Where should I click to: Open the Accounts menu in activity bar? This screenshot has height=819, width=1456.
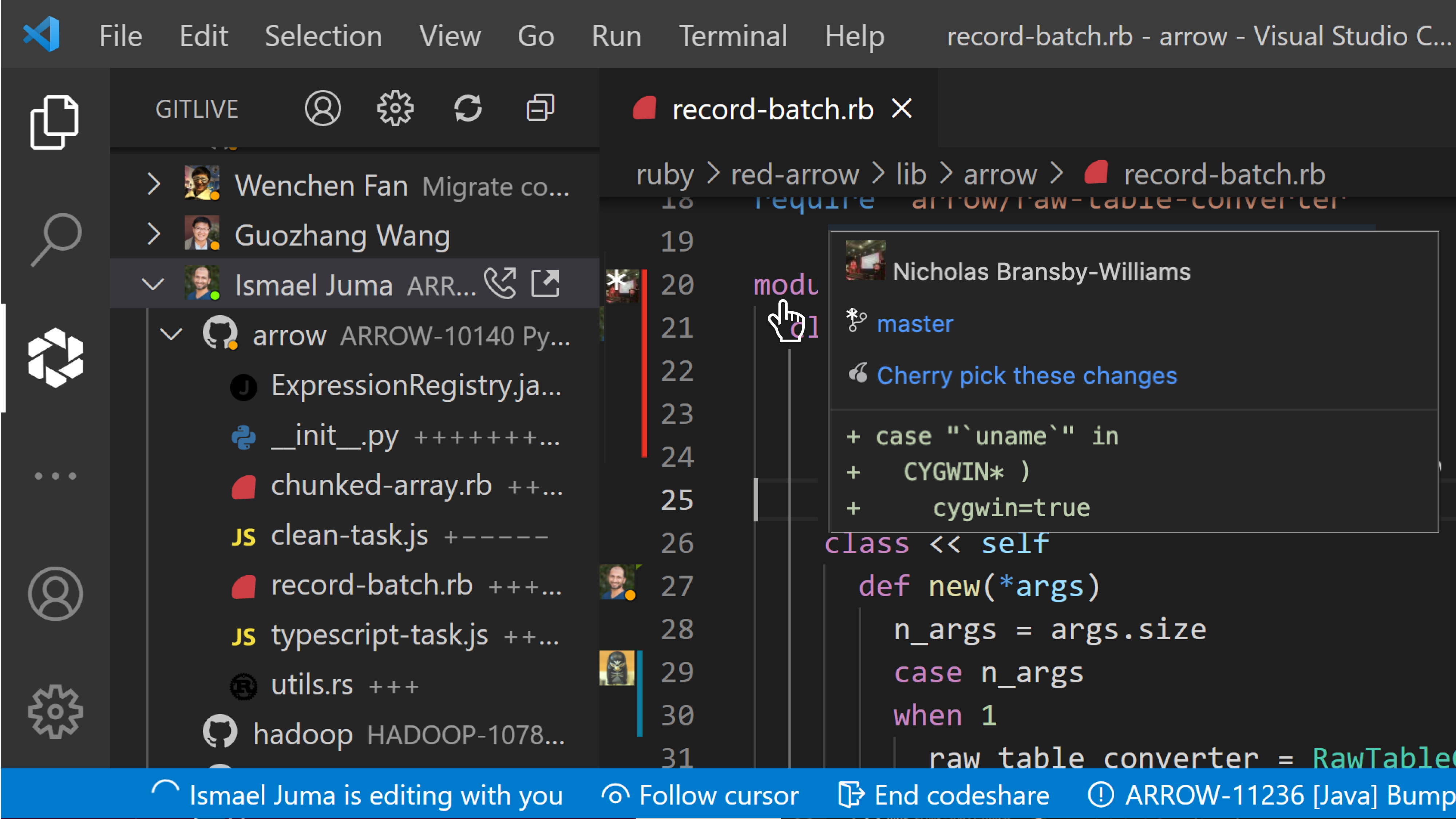click(55, 594)
